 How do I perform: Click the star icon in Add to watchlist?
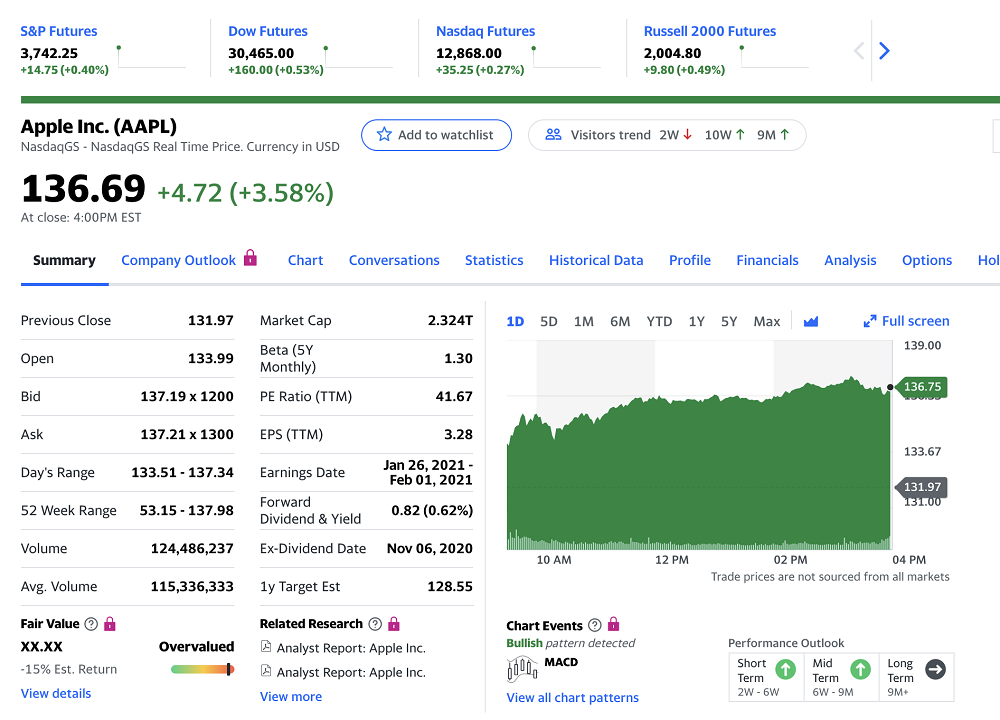pos(384,135)
